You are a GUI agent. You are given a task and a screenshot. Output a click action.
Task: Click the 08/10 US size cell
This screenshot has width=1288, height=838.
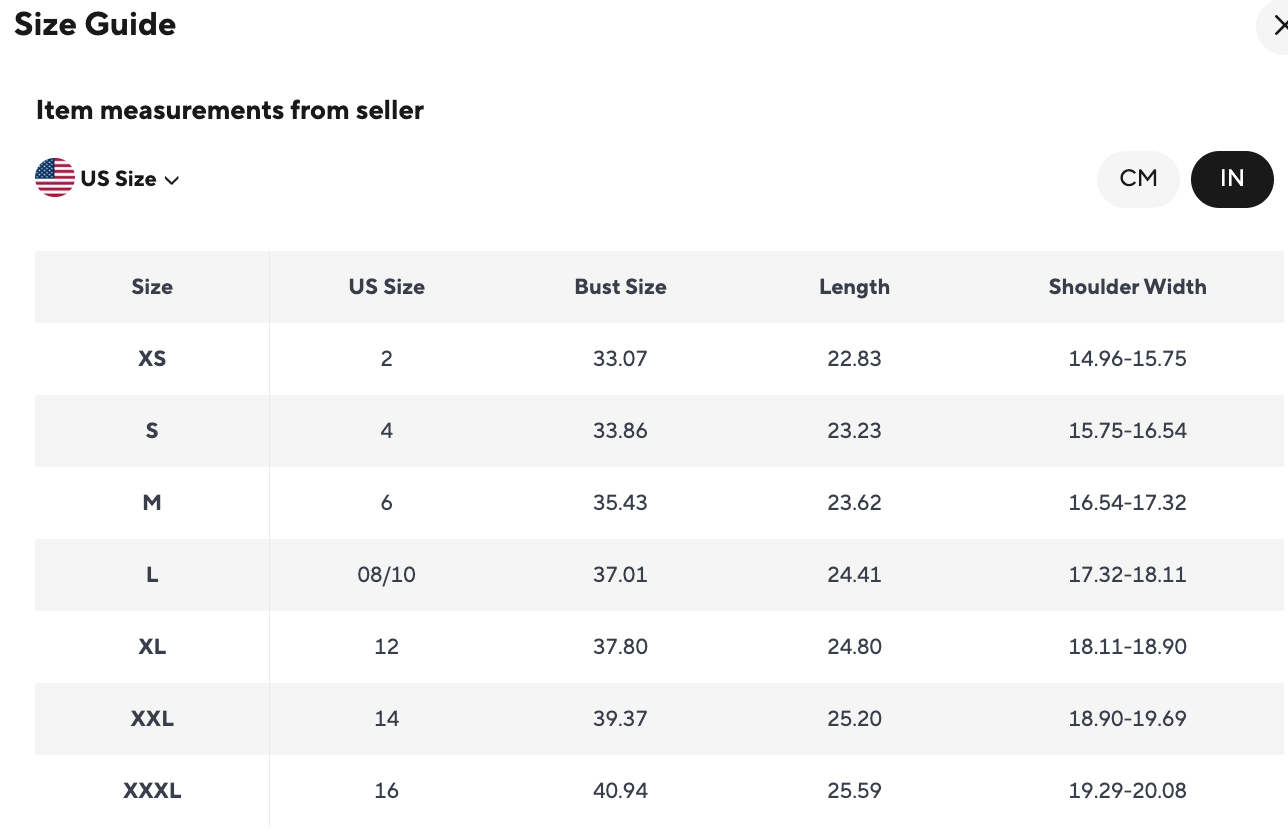click(x=386, y=575)
